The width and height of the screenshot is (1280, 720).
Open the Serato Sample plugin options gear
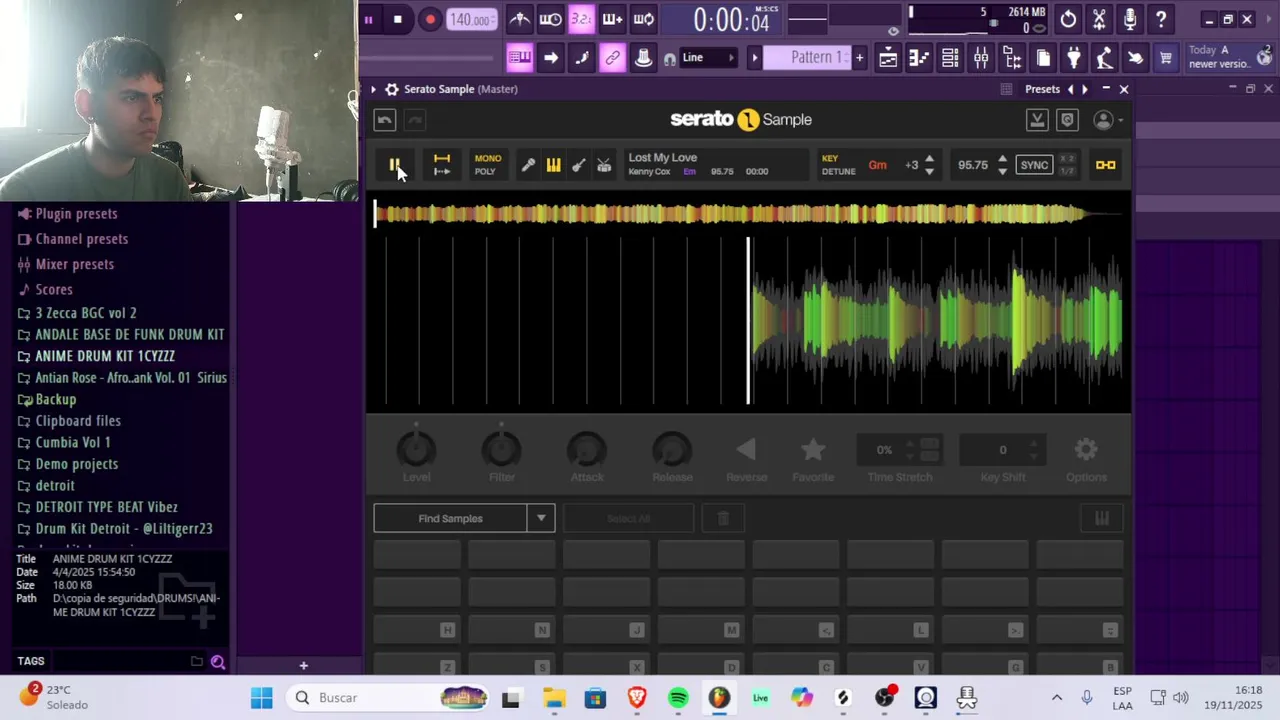coord(392,89)
